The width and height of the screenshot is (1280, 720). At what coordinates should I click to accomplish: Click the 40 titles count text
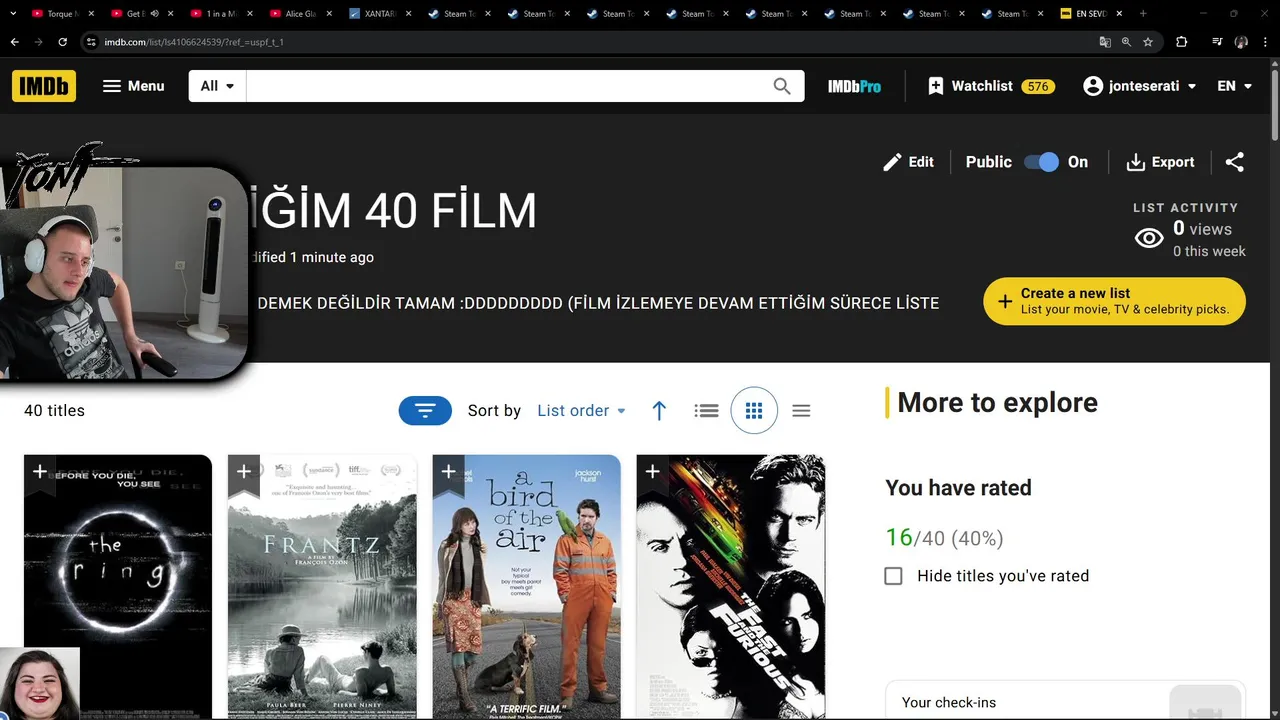pyautogui.click(x=54, y=411)
